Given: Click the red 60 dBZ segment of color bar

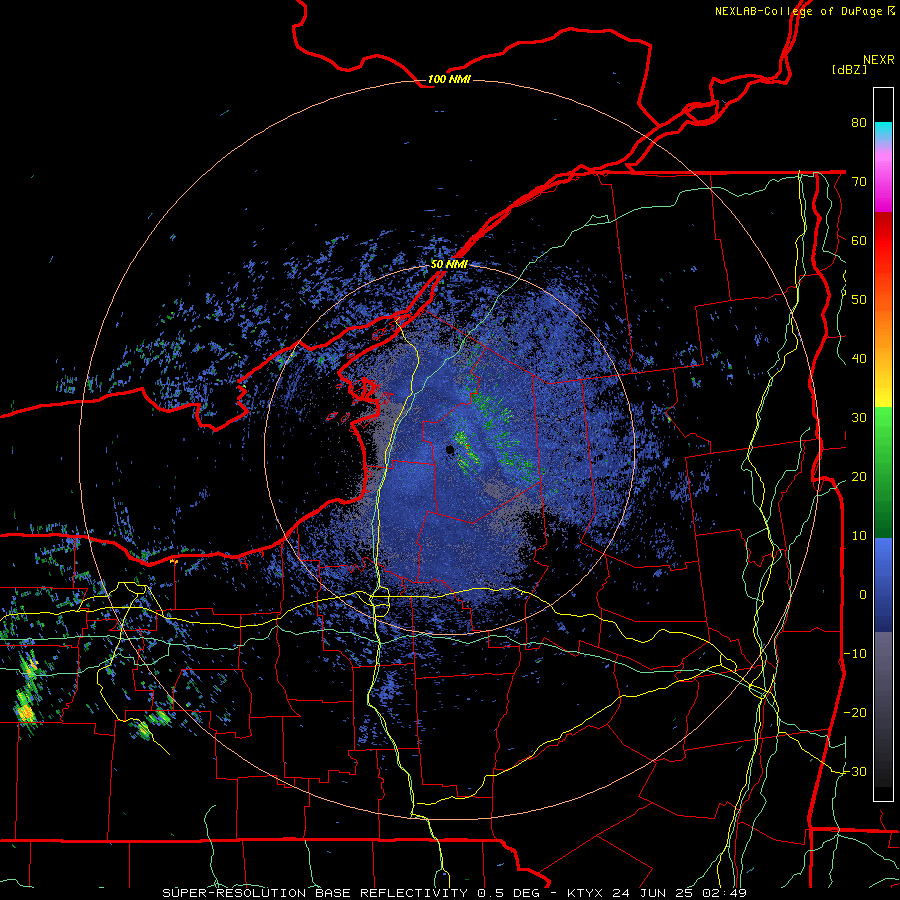Looking at the screenshot, I should pyautogui.click(x=883, y=240).
